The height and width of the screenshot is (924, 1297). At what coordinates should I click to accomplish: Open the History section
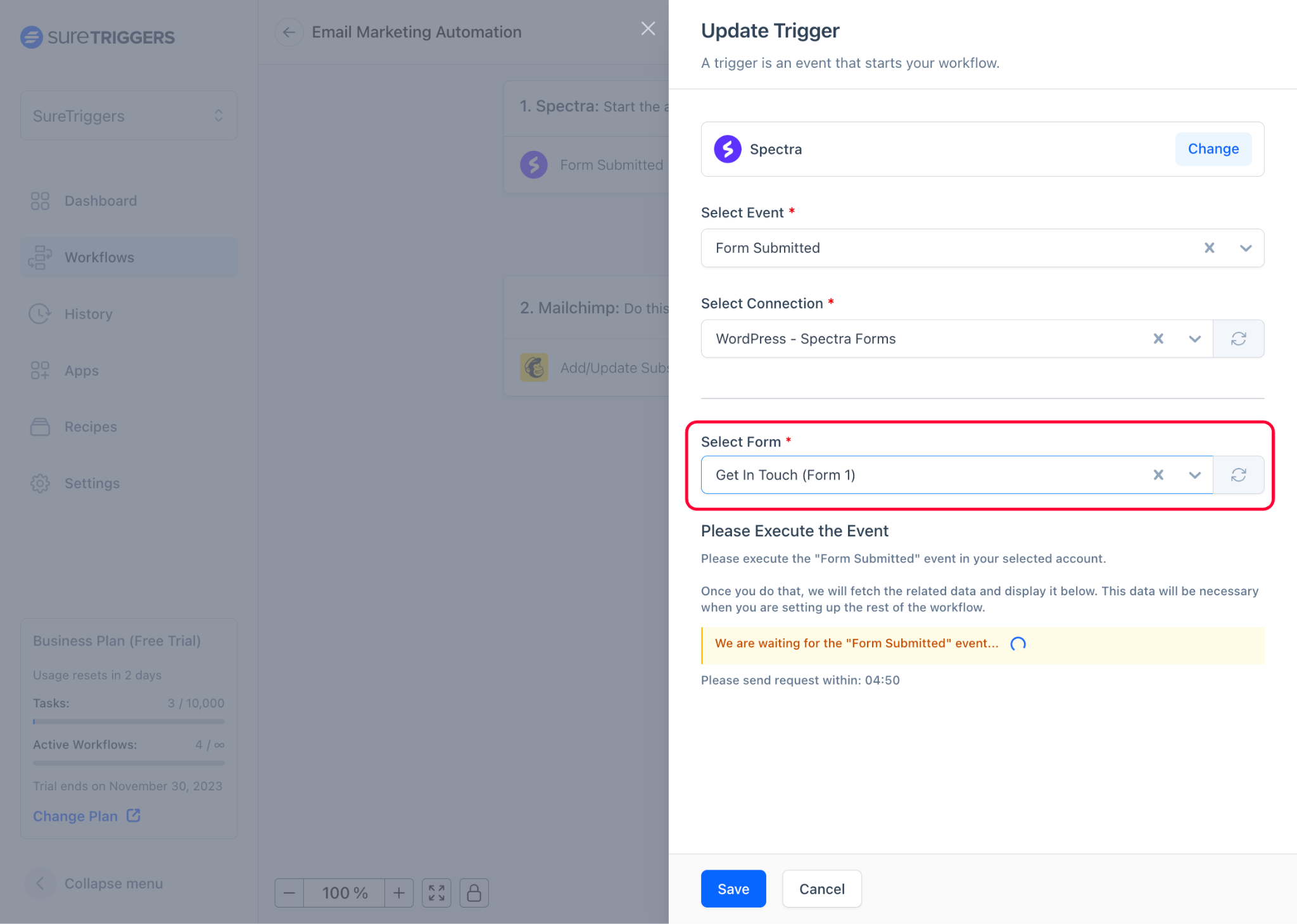point(89,313)
